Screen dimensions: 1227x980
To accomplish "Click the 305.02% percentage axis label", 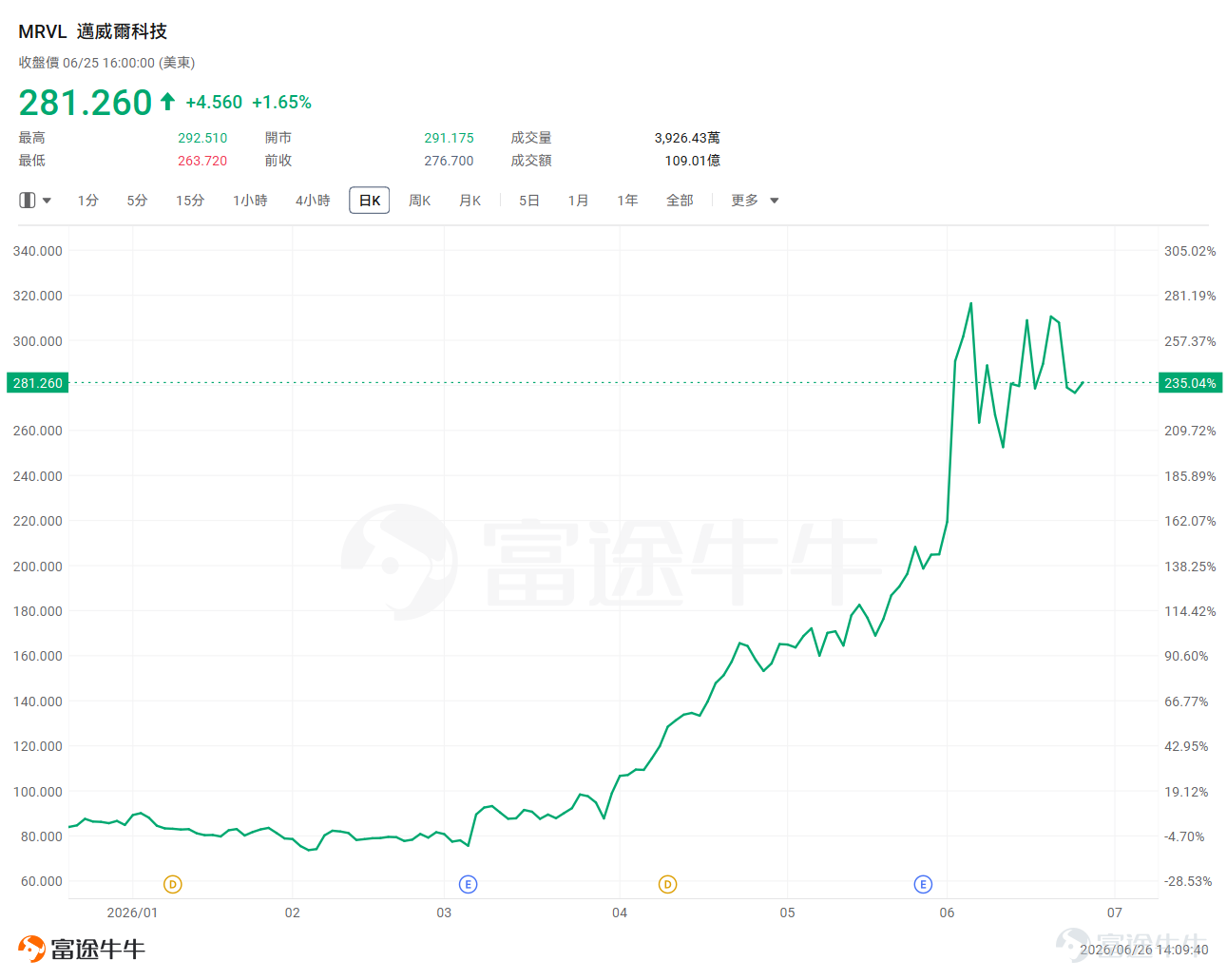I will (1190, 251).
